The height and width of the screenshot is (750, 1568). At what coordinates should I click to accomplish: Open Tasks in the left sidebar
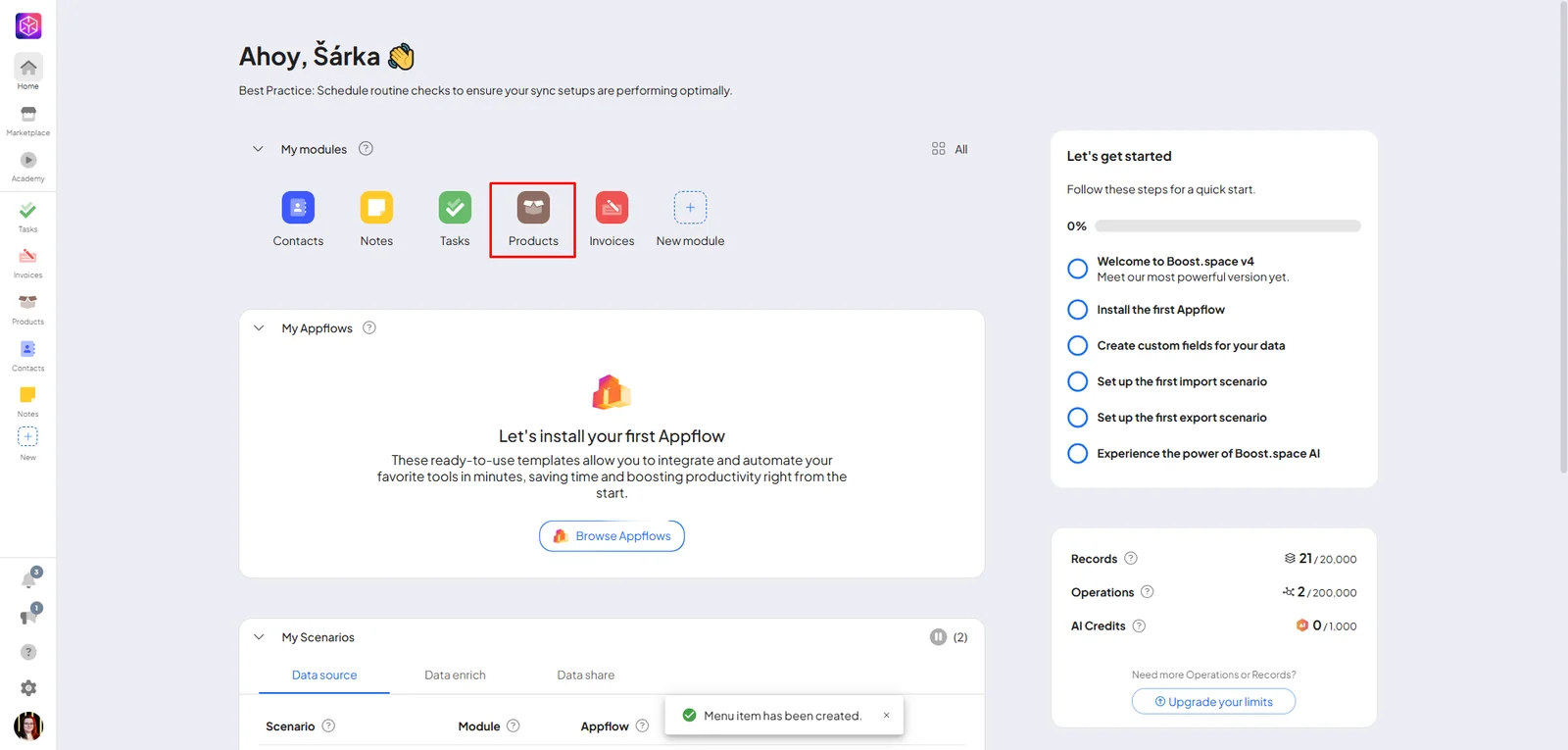(x=28, y=217)
